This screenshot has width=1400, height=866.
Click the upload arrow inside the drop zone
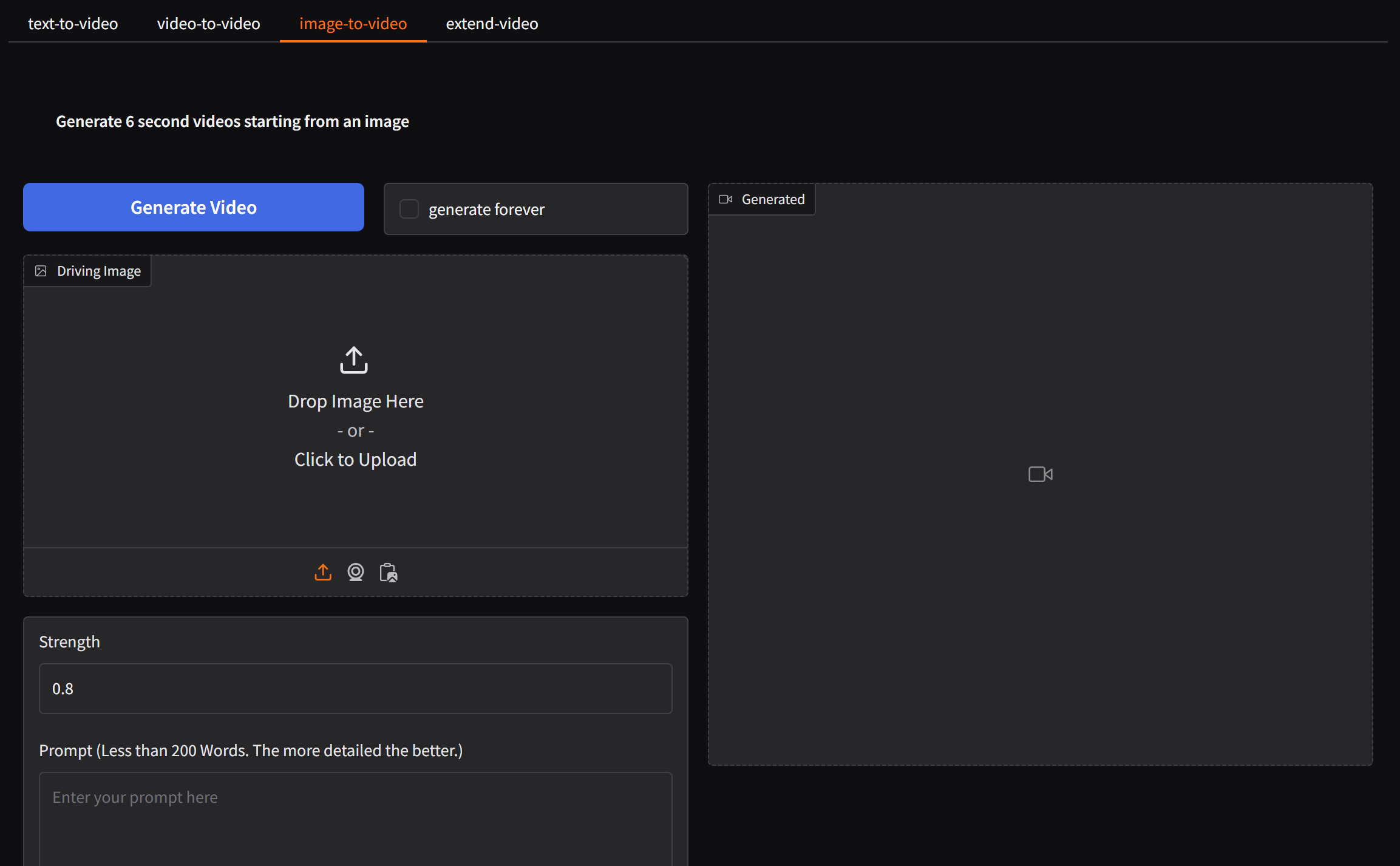[353, 360]
